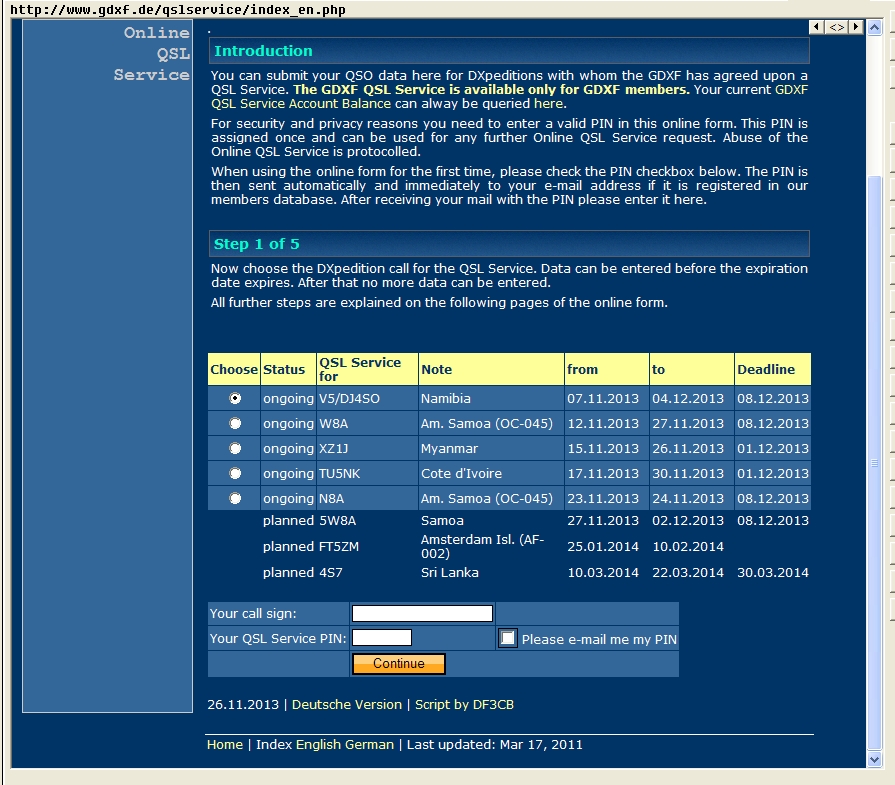Image resolution: width=895 pixels, height=785 pixels.
Task: Click the left arrow navigation icon
Action: tap(816, 27)
